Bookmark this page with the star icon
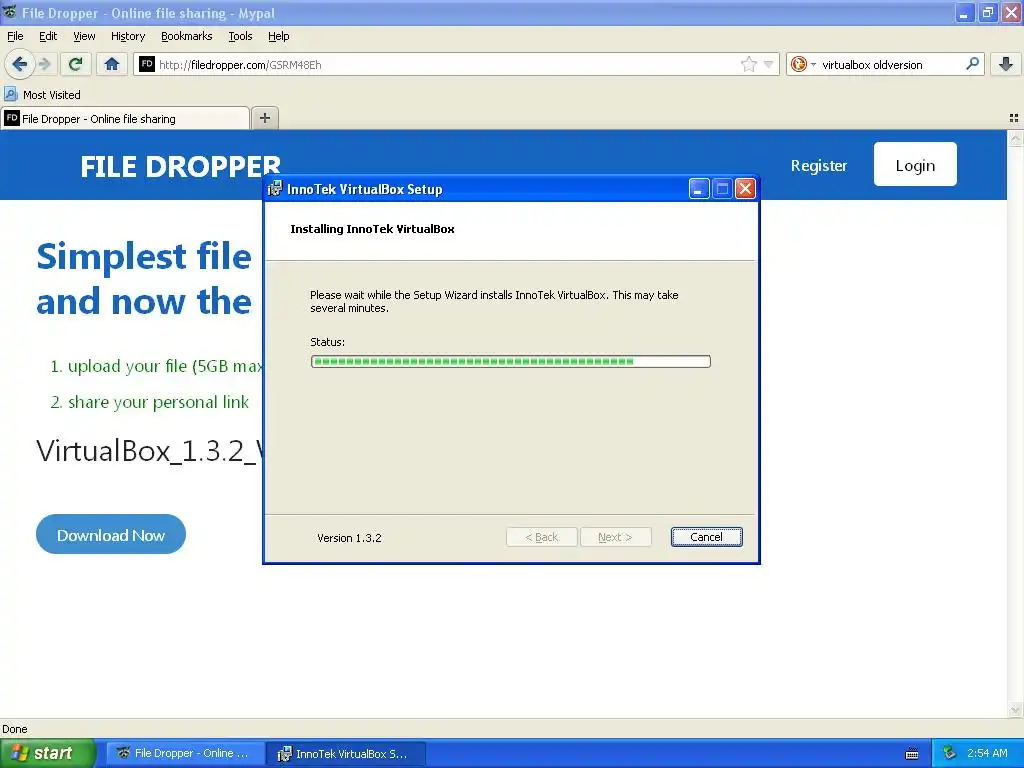 tap(748, 64)
